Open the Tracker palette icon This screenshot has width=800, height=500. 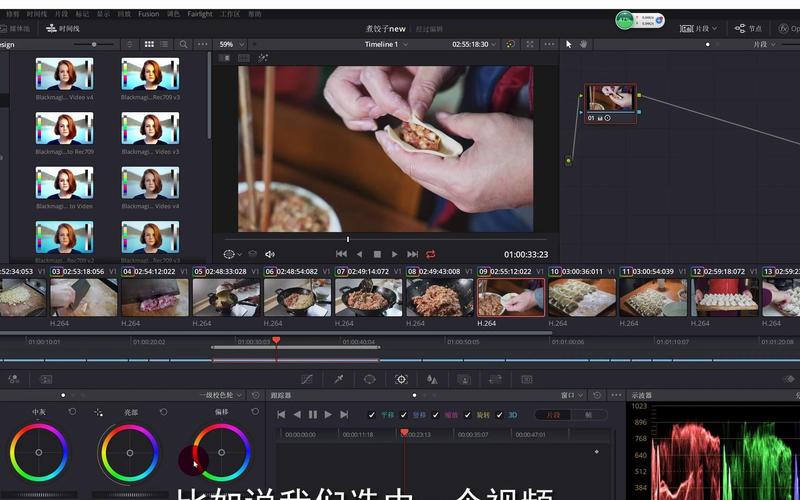pos(402,379)
